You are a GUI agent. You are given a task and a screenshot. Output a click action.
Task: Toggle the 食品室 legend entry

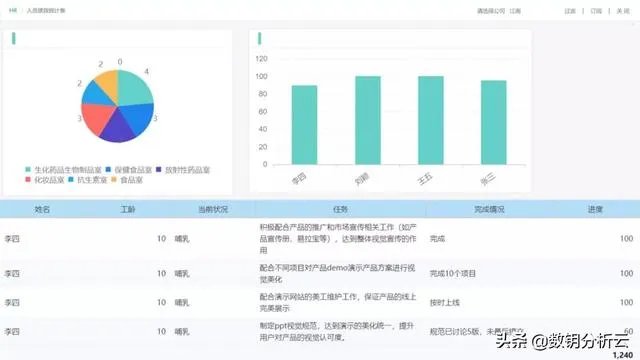[127, 180]
